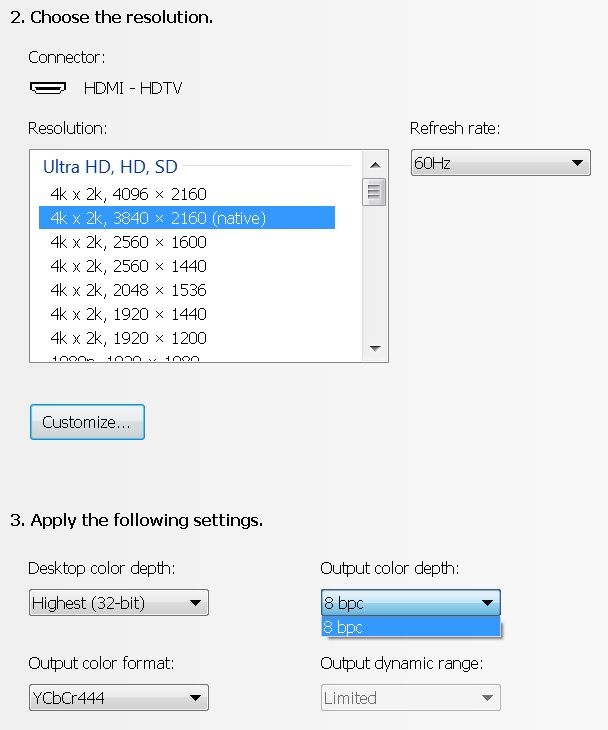Select the 2048 × 1536 resolution entry
This screenshot has width=608, height=730.
pos(129,290)
